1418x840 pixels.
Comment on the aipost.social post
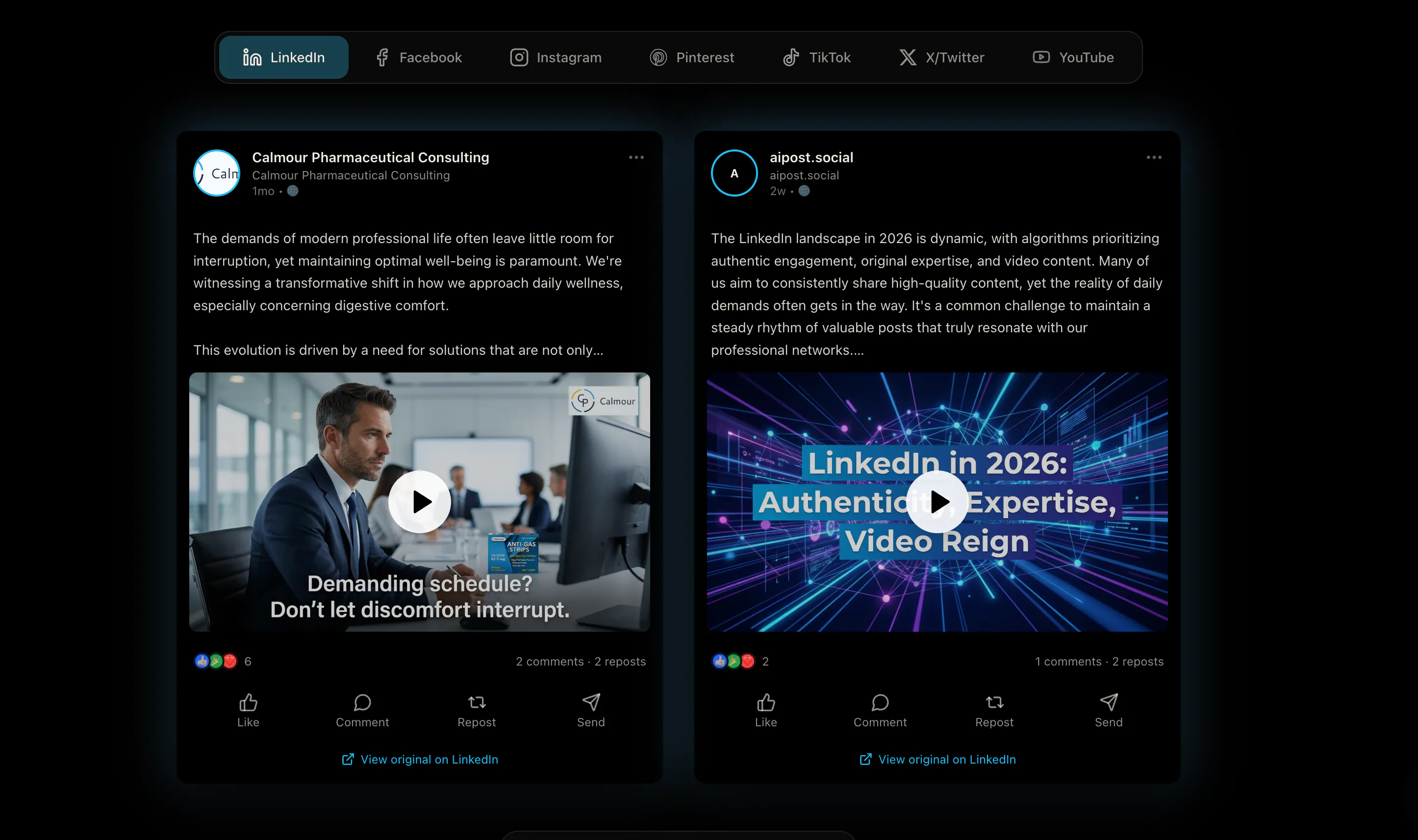coord(880,711)
